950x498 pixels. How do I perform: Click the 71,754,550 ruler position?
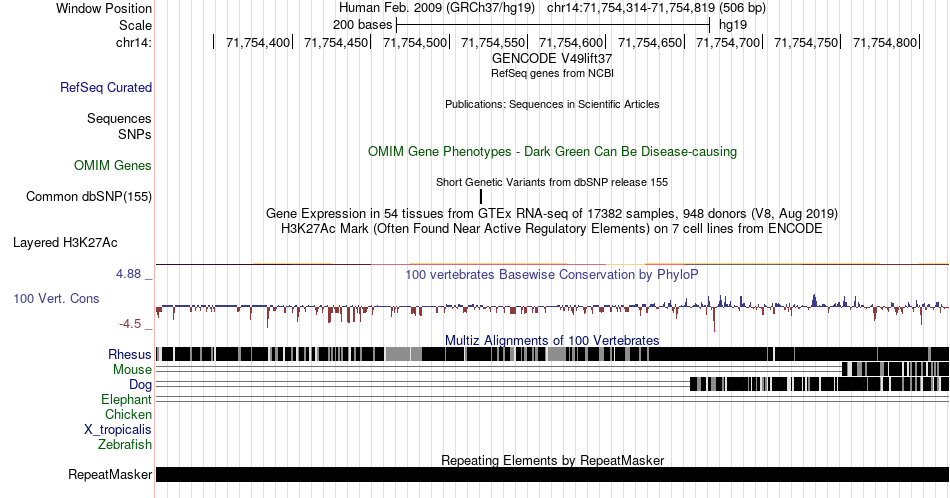(x=493, y=42)
